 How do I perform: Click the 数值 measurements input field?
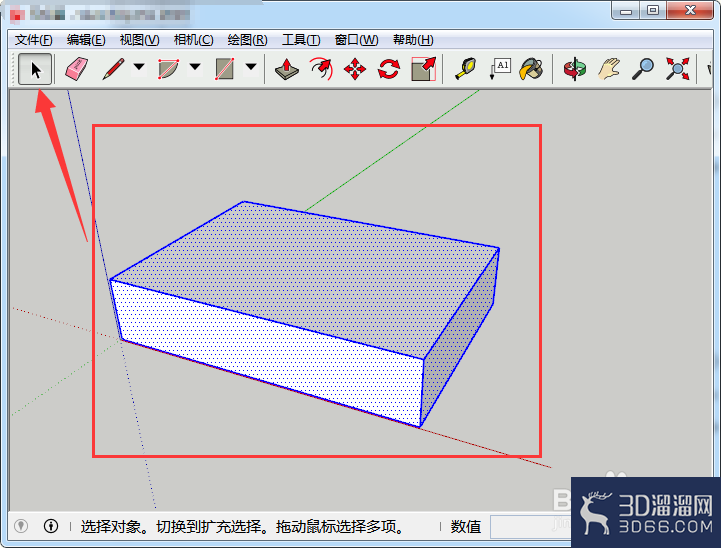pos(531,527)
